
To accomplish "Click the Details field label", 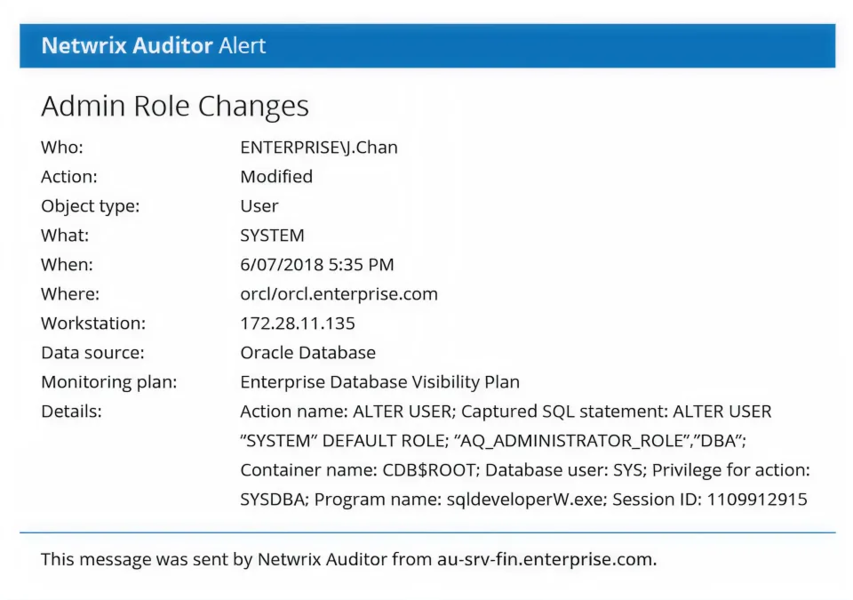I will coord(72,412).
